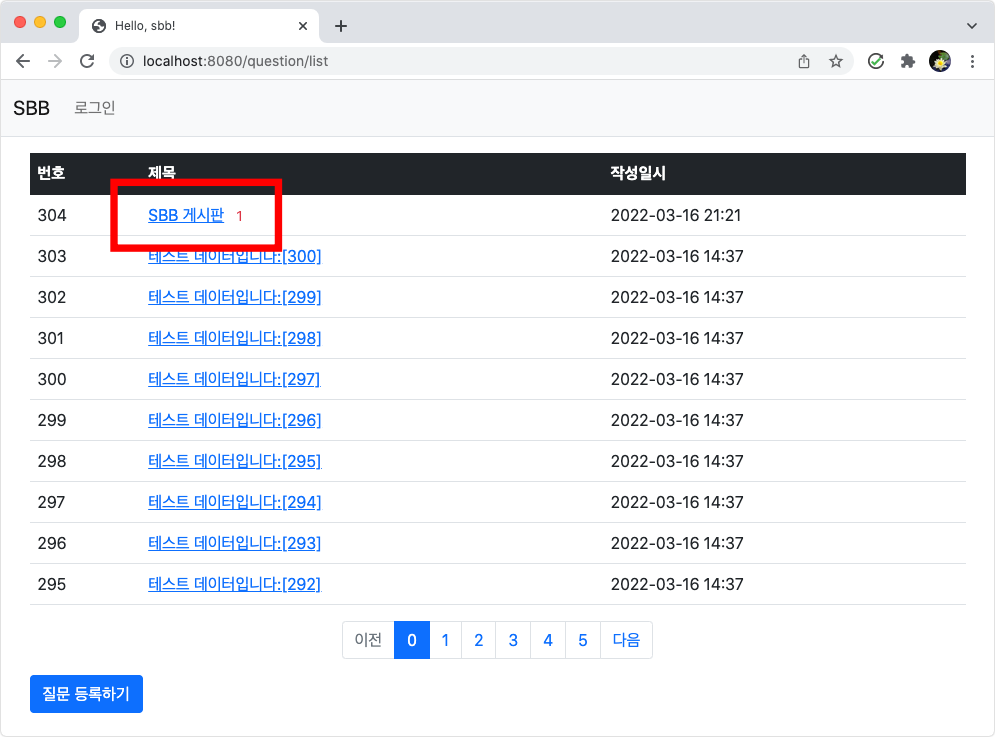995x737 pixels.
Task: Click the row number 295 cell
Action: (x=52, y=584)
